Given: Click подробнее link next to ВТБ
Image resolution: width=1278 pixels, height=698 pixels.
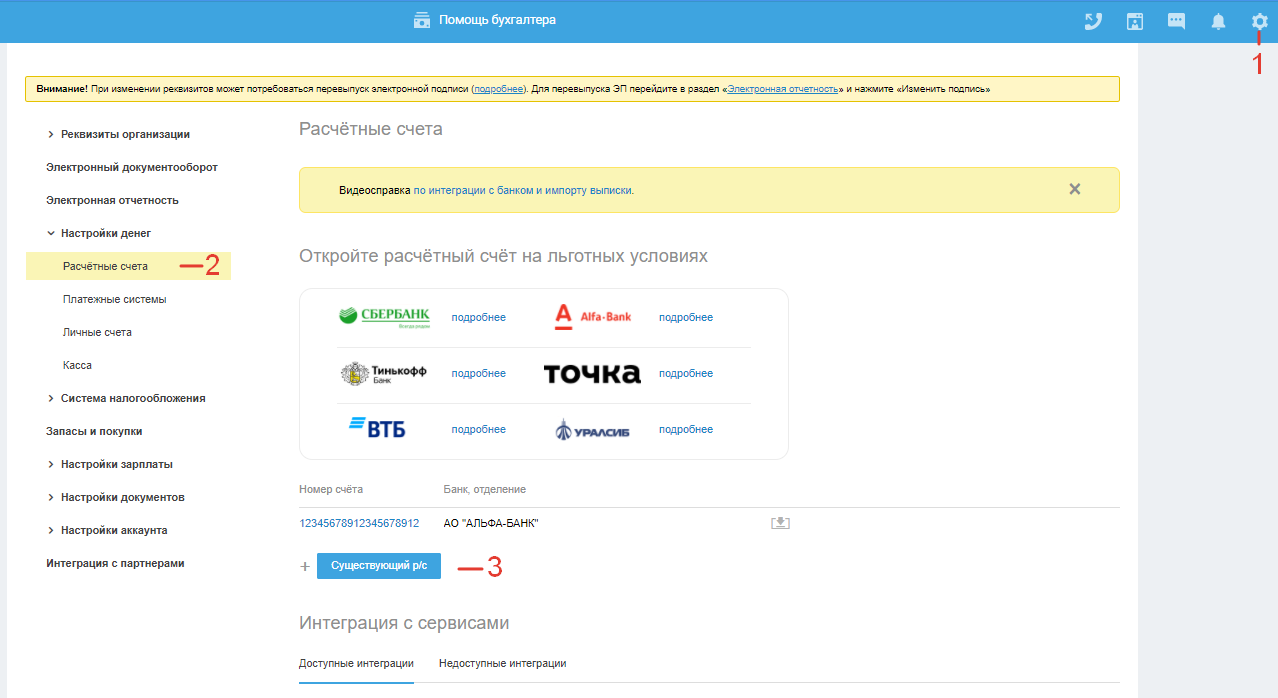Looking at the screenshot, I should pos(478,429).
